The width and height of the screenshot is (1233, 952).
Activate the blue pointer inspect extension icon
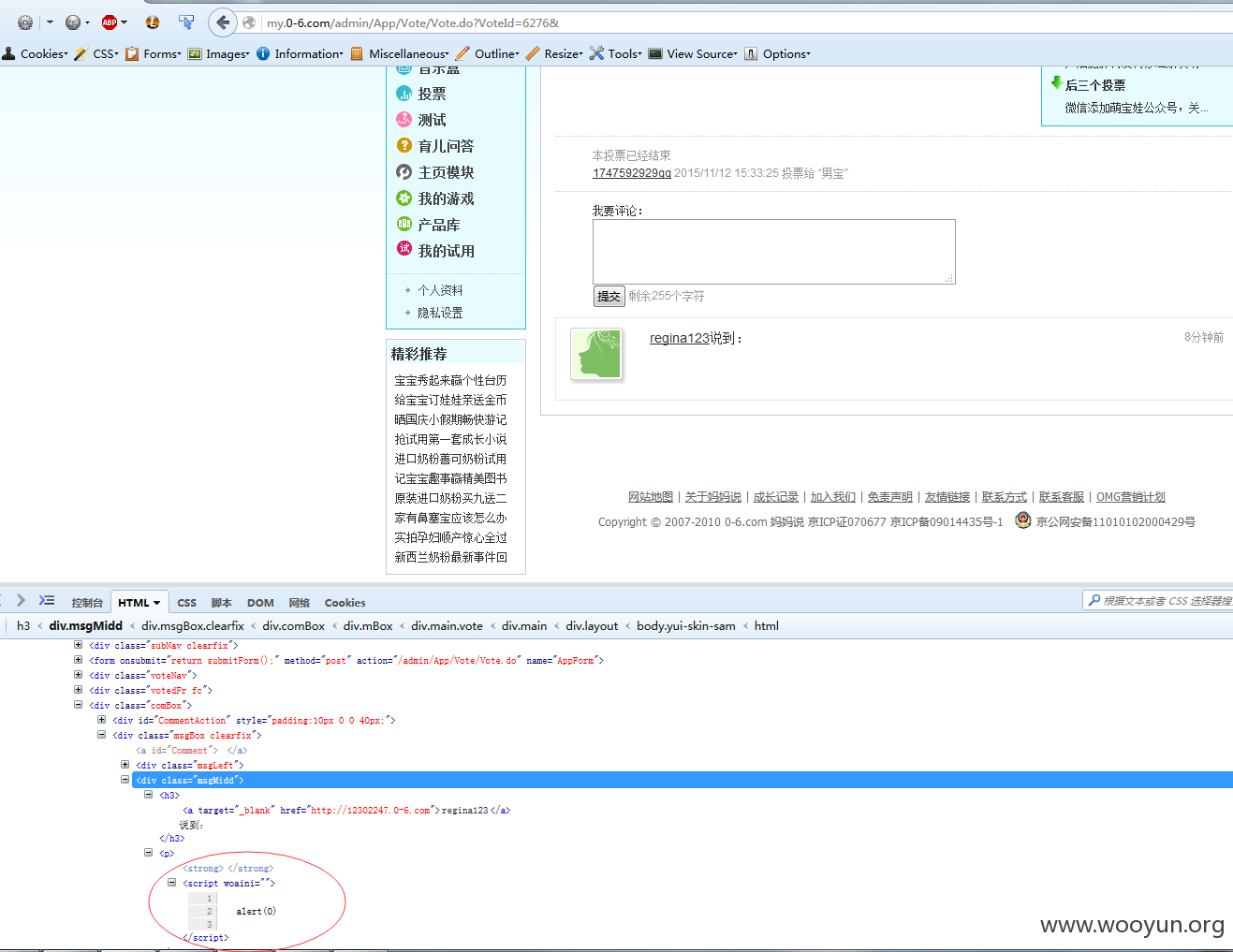click(186, 22)
